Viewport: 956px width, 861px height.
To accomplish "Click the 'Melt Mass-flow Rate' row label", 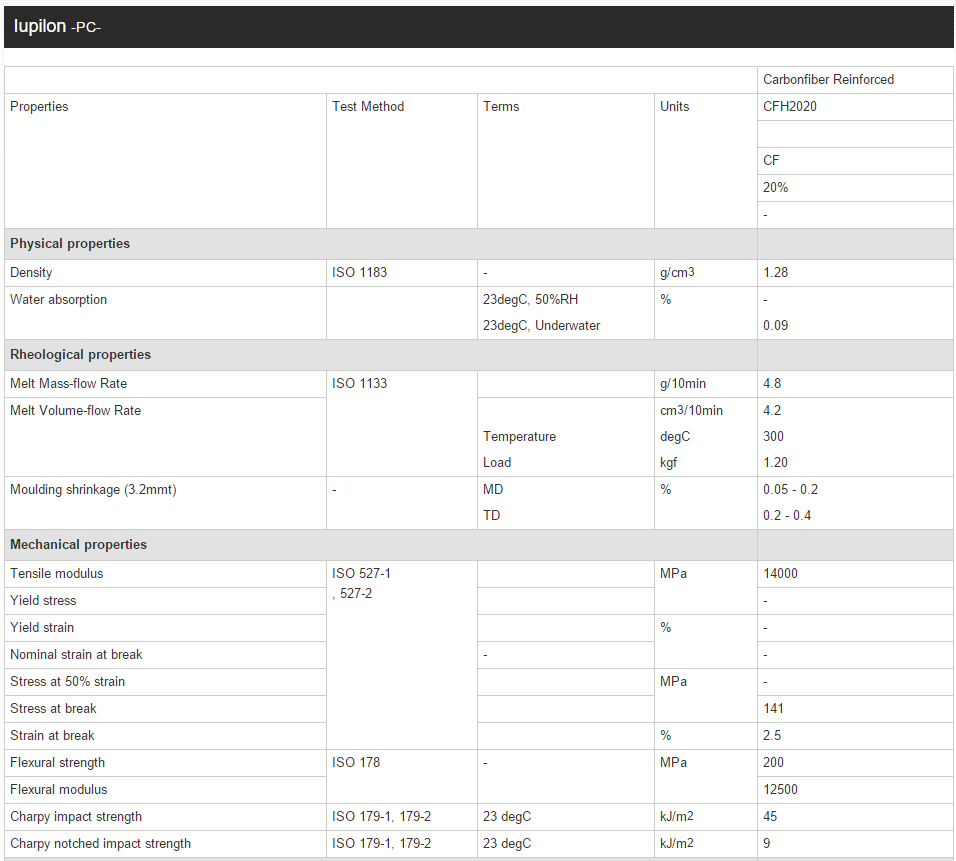I will pos(68,384).
